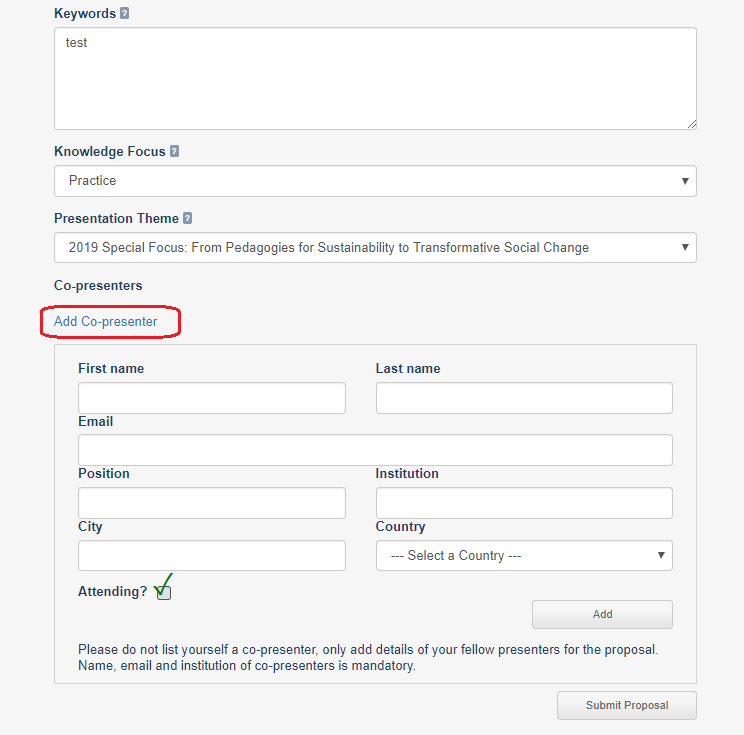Expand the Knowledge Focus dropdown
Image resolution: width=744 pixels, height=735 pixels.
375,181
